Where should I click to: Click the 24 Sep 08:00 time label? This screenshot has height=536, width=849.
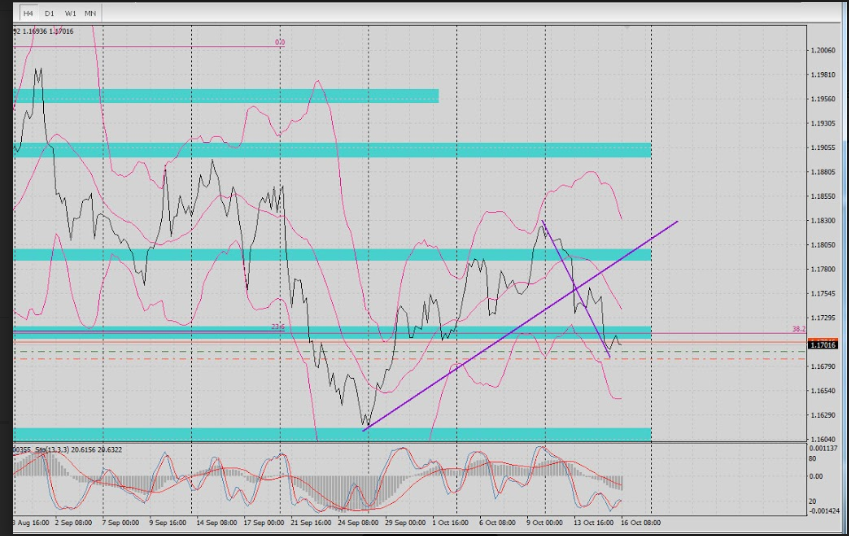coord(359,523)
